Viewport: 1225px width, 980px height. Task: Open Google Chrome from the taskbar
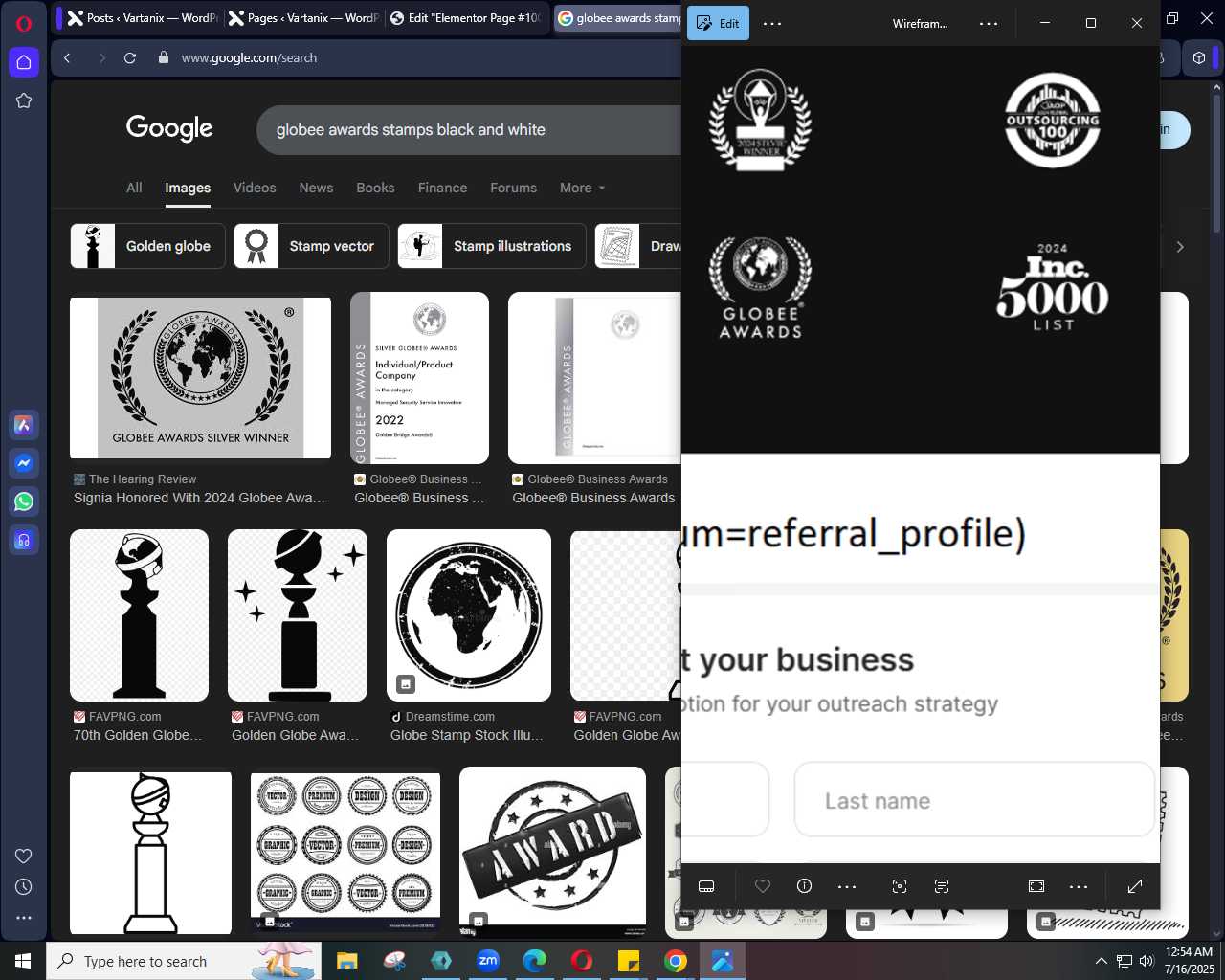(676, 961)
